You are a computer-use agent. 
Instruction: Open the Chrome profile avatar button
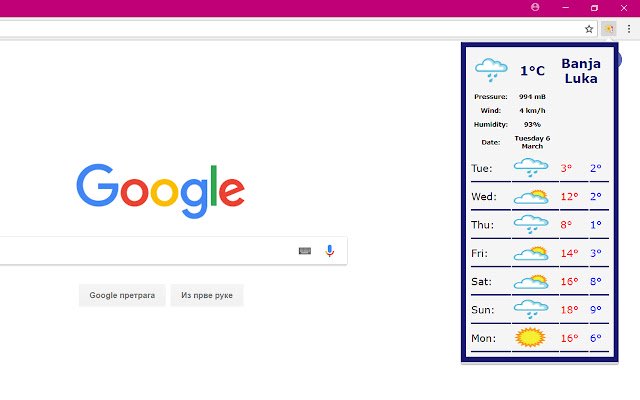[x=535, y=7]
